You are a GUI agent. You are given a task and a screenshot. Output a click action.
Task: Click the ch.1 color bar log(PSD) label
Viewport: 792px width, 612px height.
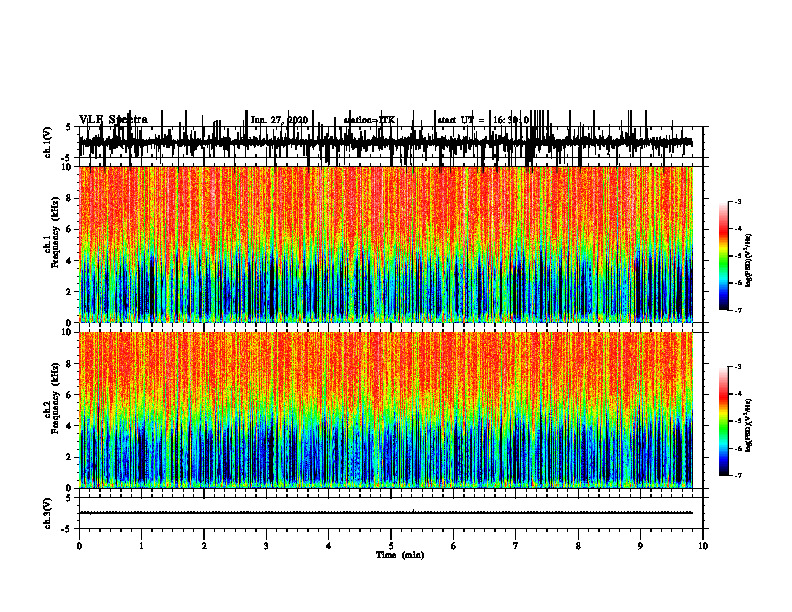click(x=749, y=261)
